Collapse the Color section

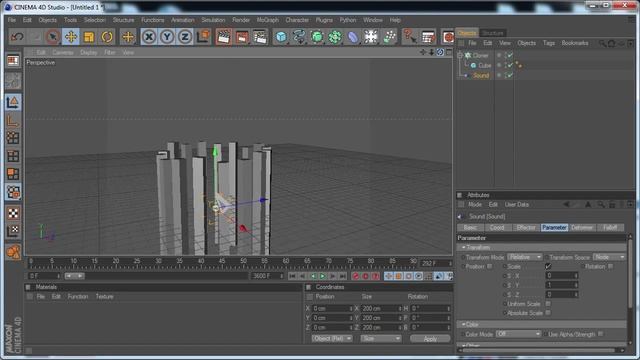(x=464, y=324)
